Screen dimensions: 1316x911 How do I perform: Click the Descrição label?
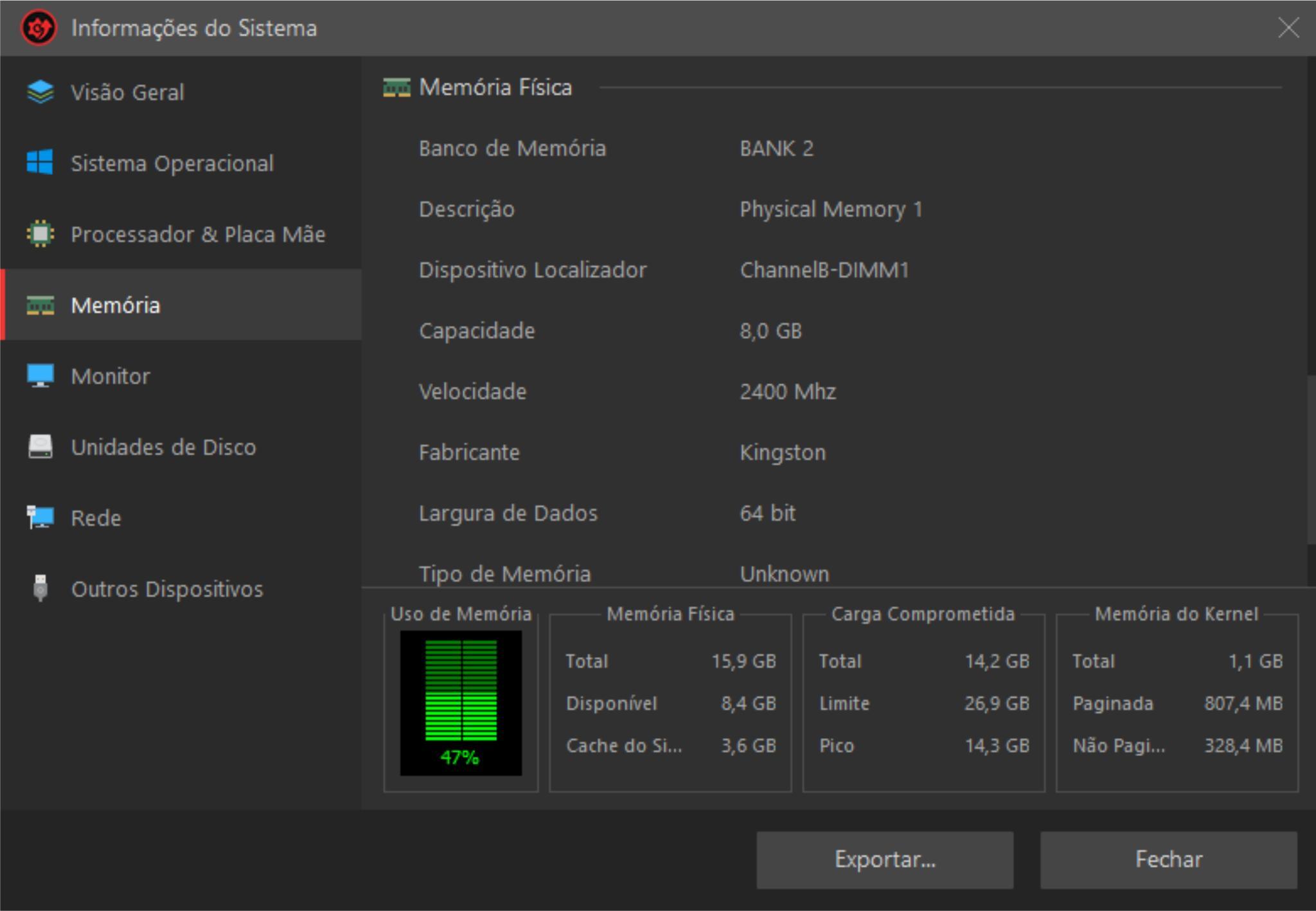point(467,210)
